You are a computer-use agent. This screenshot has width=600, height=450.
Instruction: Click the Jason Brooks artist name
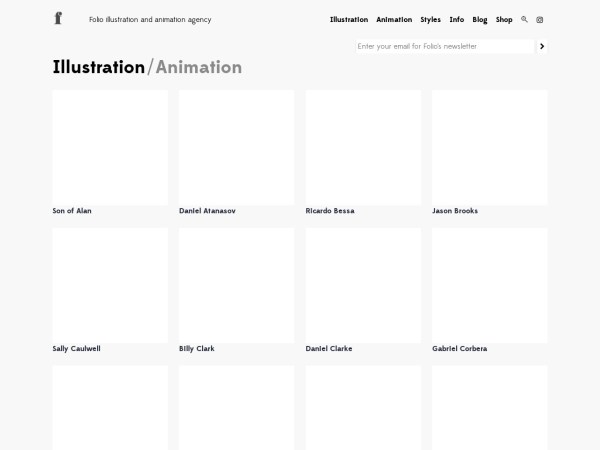455,211
